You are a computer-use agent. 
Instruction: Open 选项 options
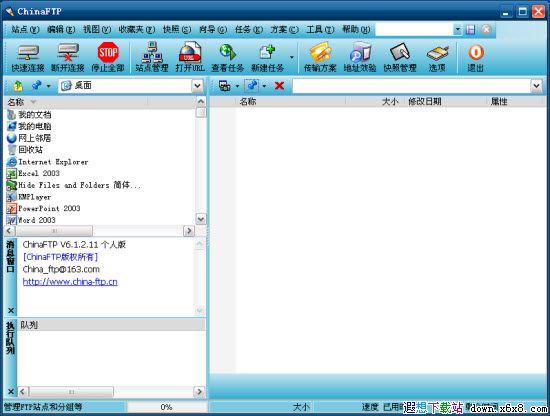tap(437, 58)
